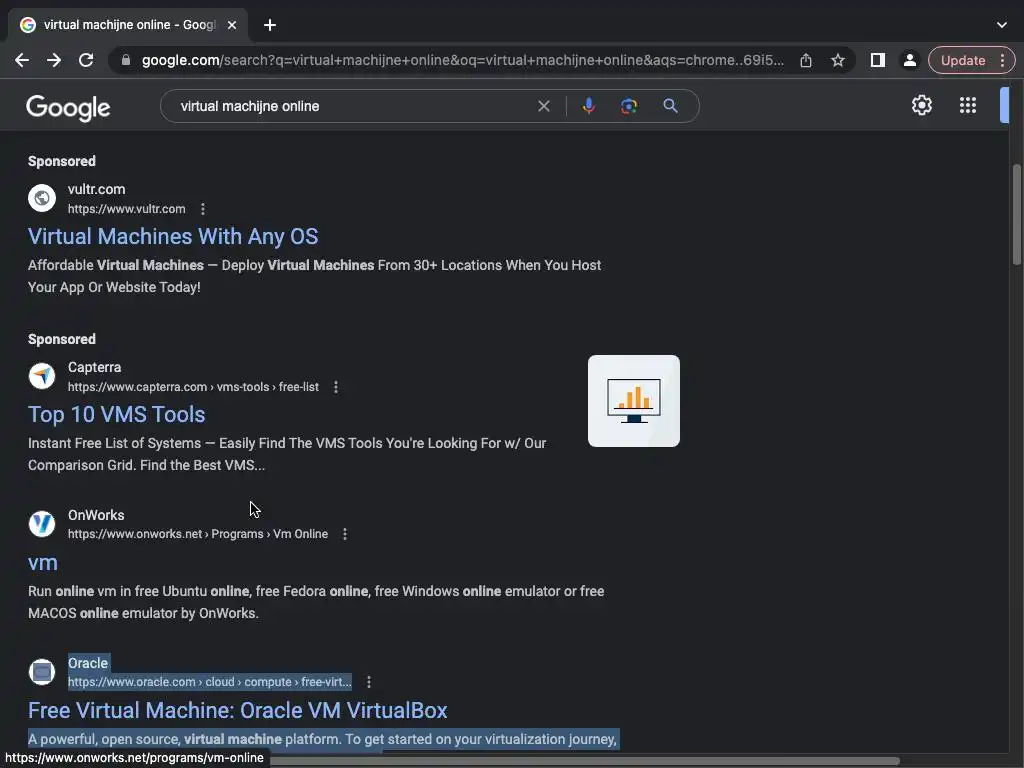Viewport: 1024px width, 768px height.
Task: Open more options for OnWorks result
Action: [345, 534]
